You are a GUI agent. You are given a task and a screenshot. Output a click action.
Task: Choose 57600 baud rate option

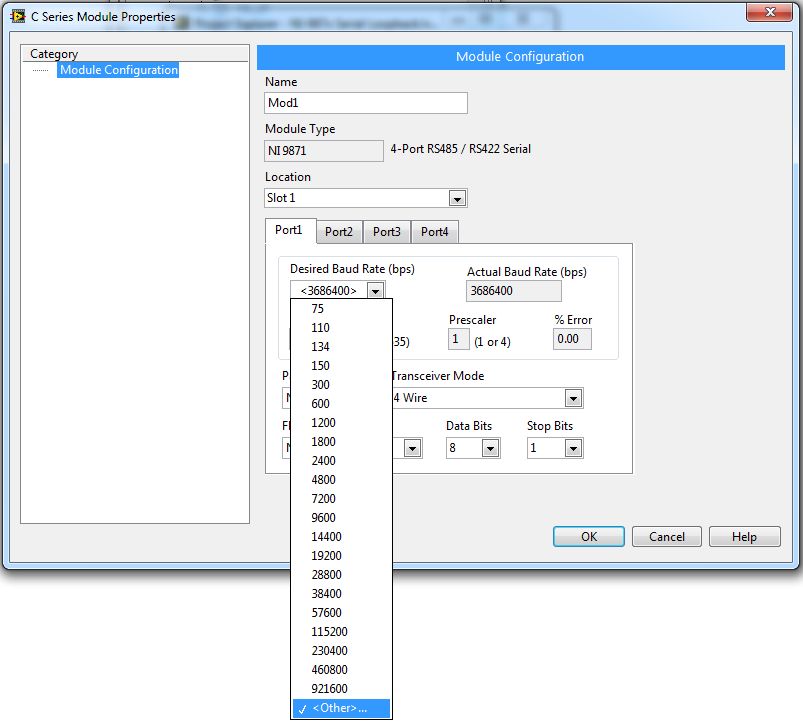pos(341,612)
